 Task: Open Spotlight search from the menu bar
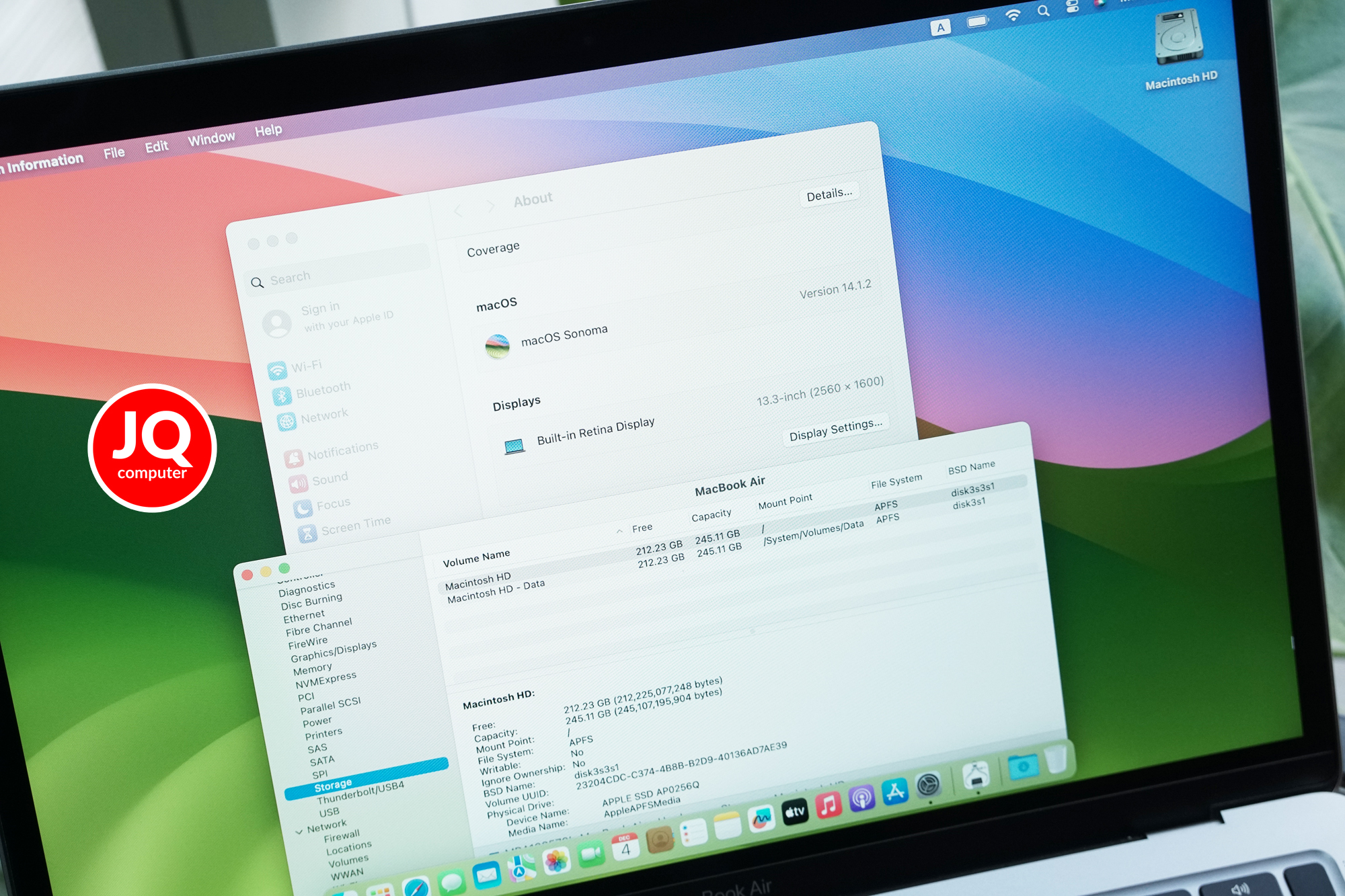[1043, 11]
